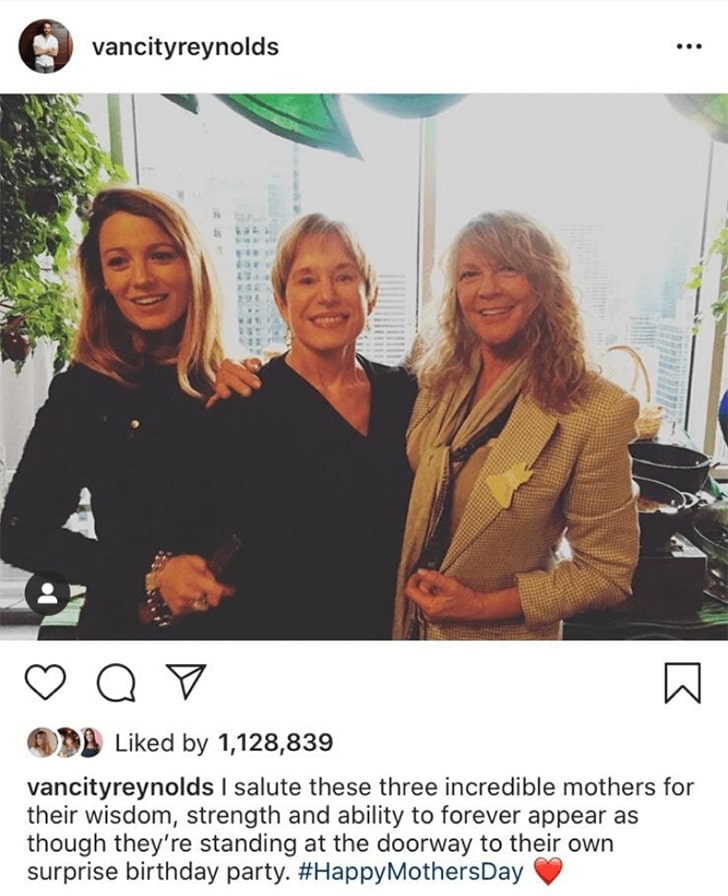Open vancityreynolds username in the caption
Screen dimensions: 728x896
[x=120, y=787]
